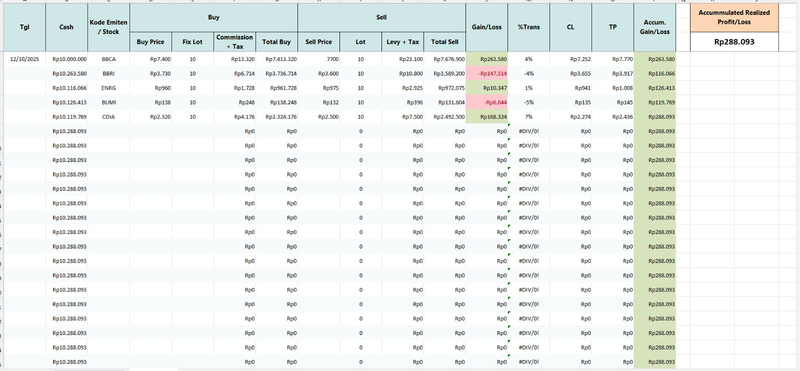Viewport: 800px width, 371px height.
Task: Select the merged Buy header cell
Action: click(x=213, y=18)
